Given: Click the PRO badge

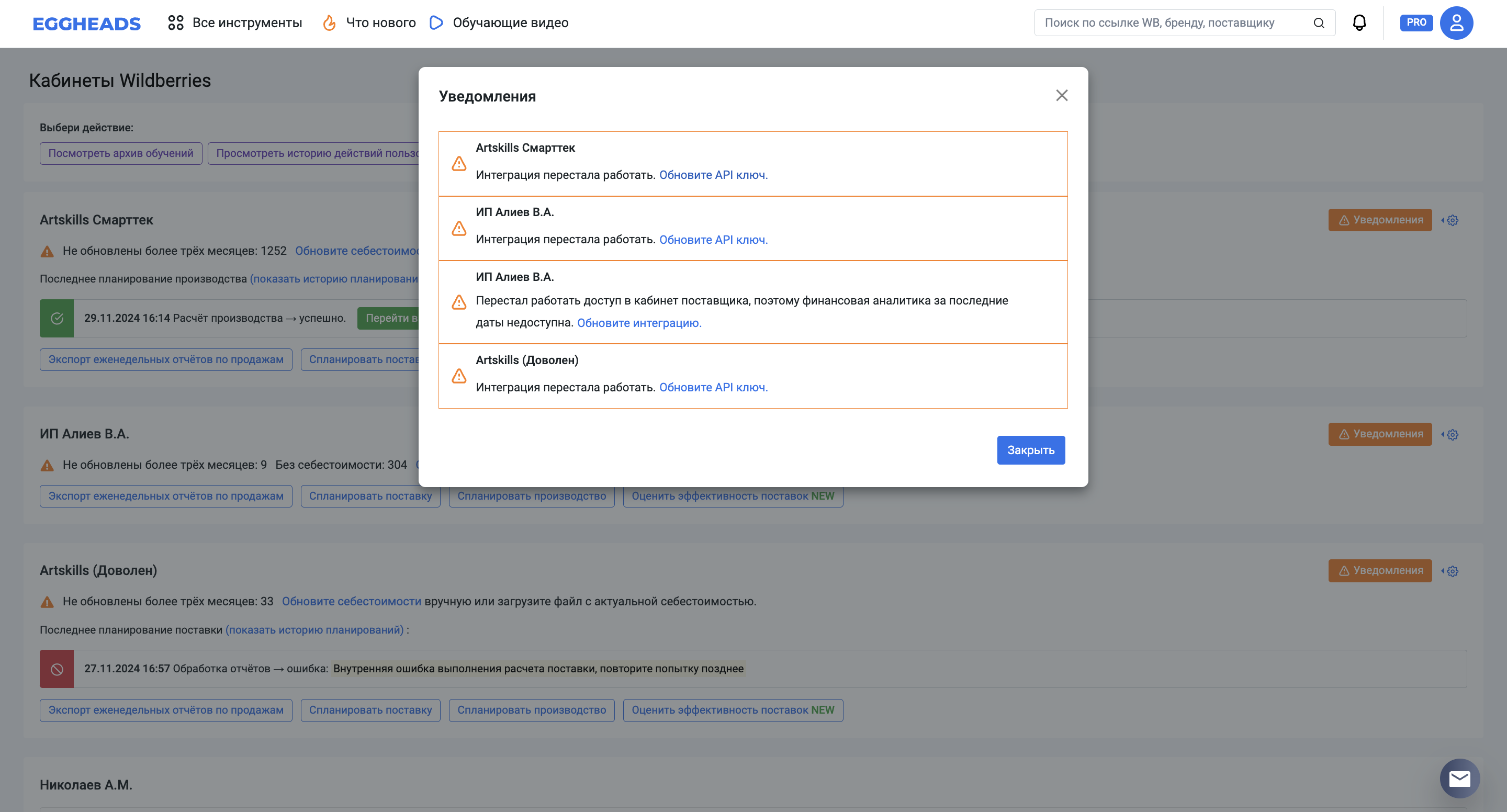Looking at the screenshot, I should [x=1416, y=23].
